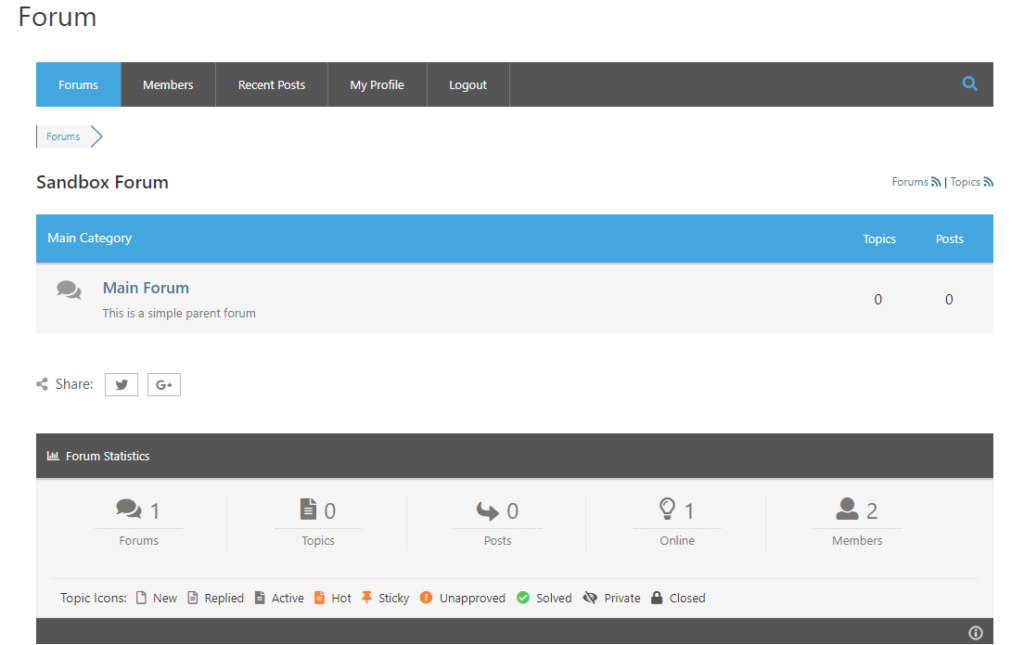Select the Sticky topic icon in the legend
1024x645 pixels.
point(366,597)
